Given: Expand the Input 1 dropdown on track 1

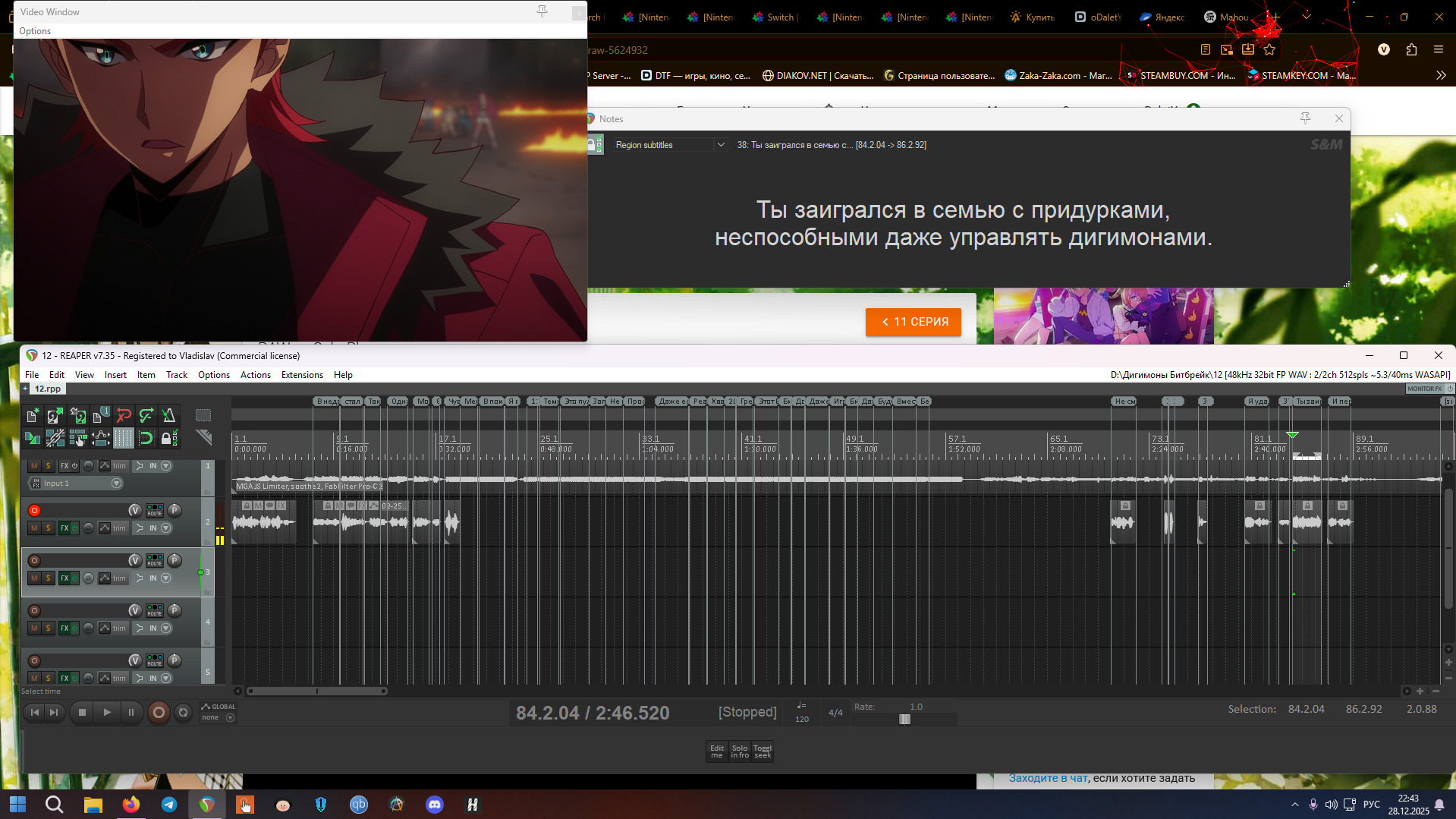Looking at the screenshot, I should [116, 484].
